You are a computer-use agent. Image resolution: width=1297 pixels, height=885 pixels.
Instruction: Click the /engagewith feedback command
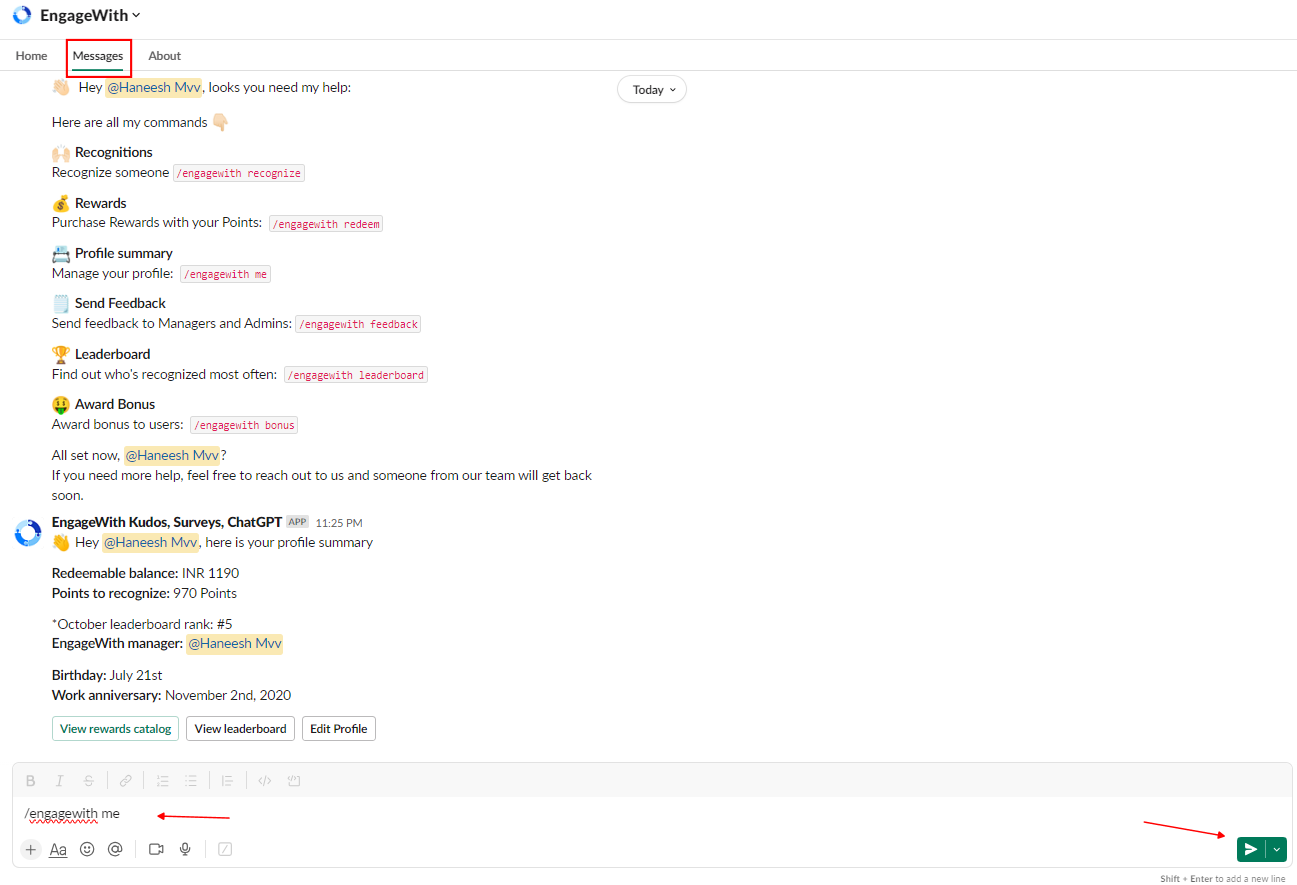pyautogui.click(x=358, y=324)
